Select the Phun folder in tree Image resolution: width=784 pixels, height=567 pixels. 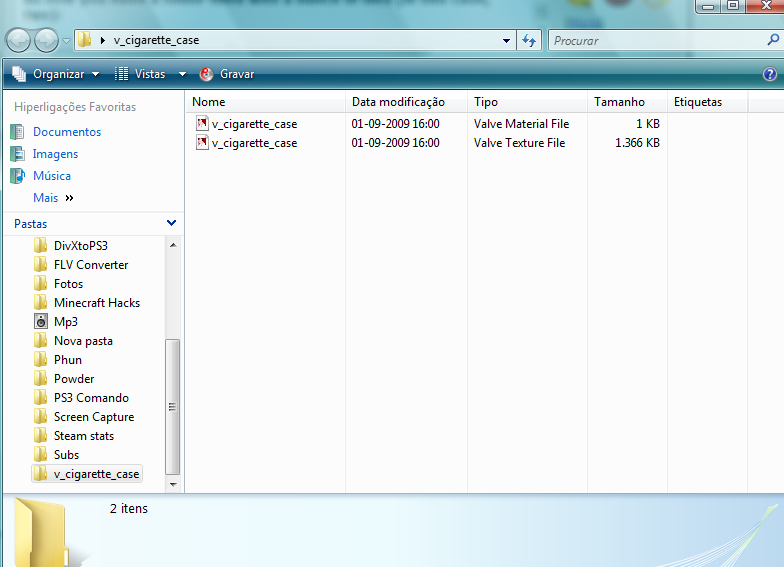68,360
